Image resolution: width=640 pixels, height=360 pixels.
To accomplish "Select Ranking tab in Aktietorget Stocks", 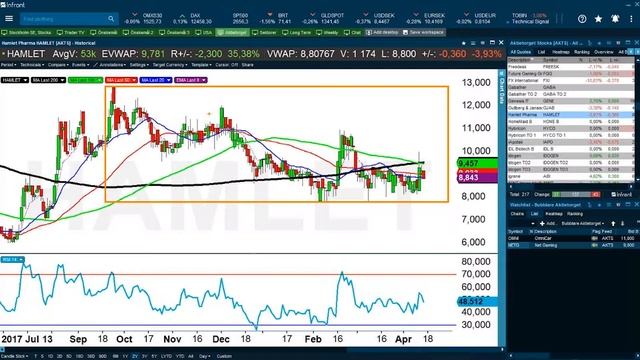I will (x=582, y=52).
